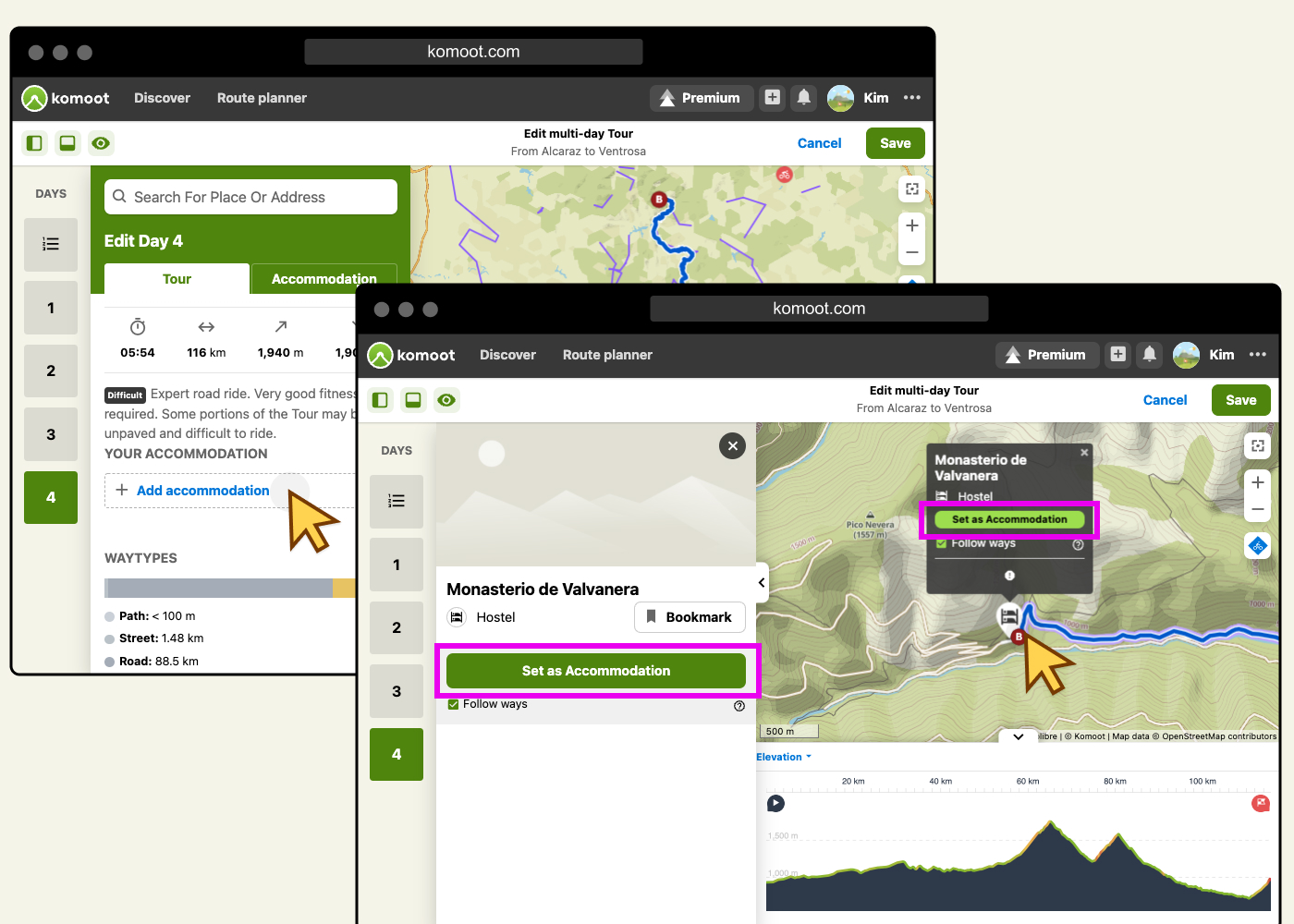
Task: Open day overview list icon in front window
Action: click(x=397, y=502)
